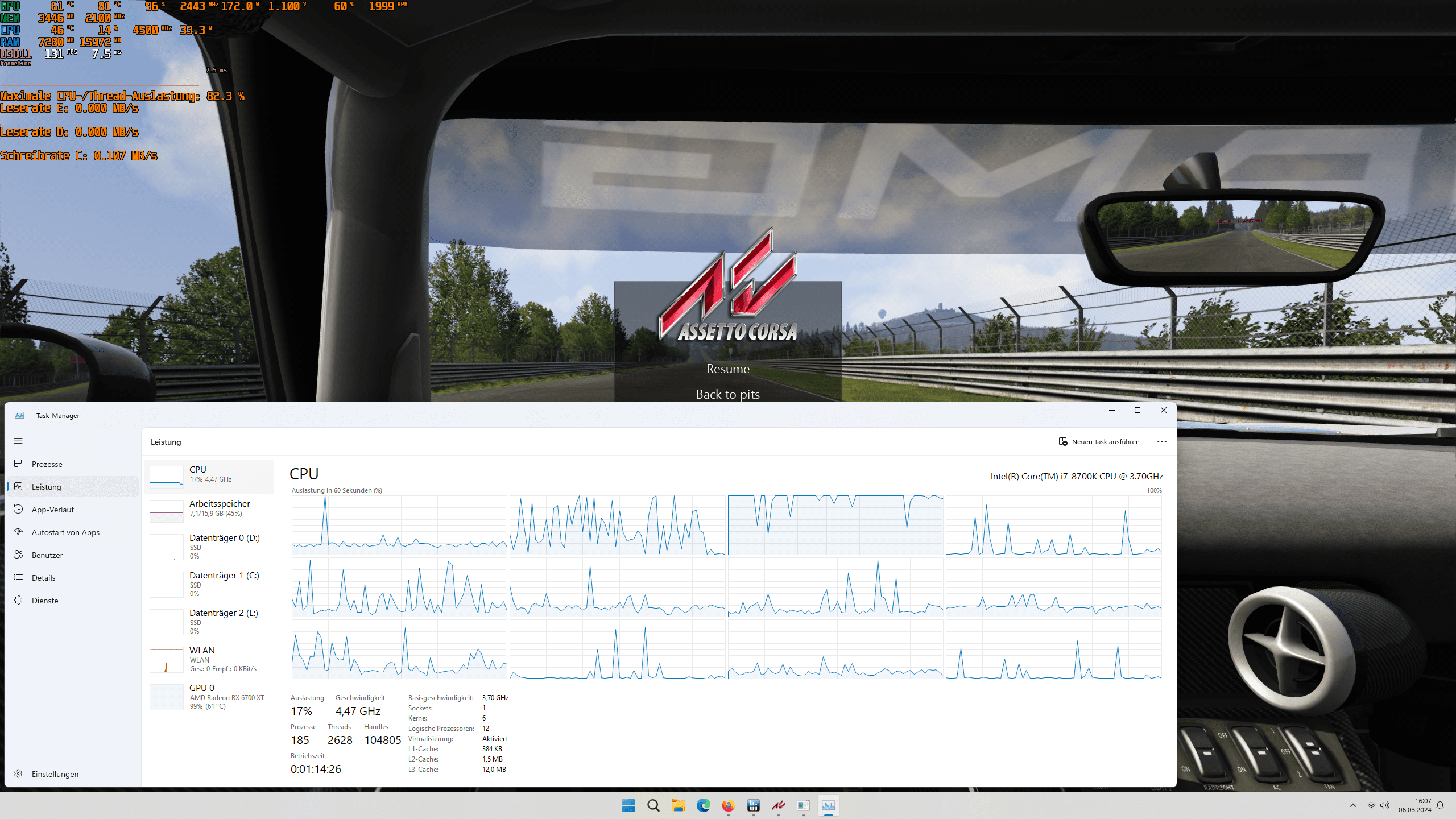Click the Betriebszeit value 0:01:14:26
The image size is (1456, 819).
316,769
